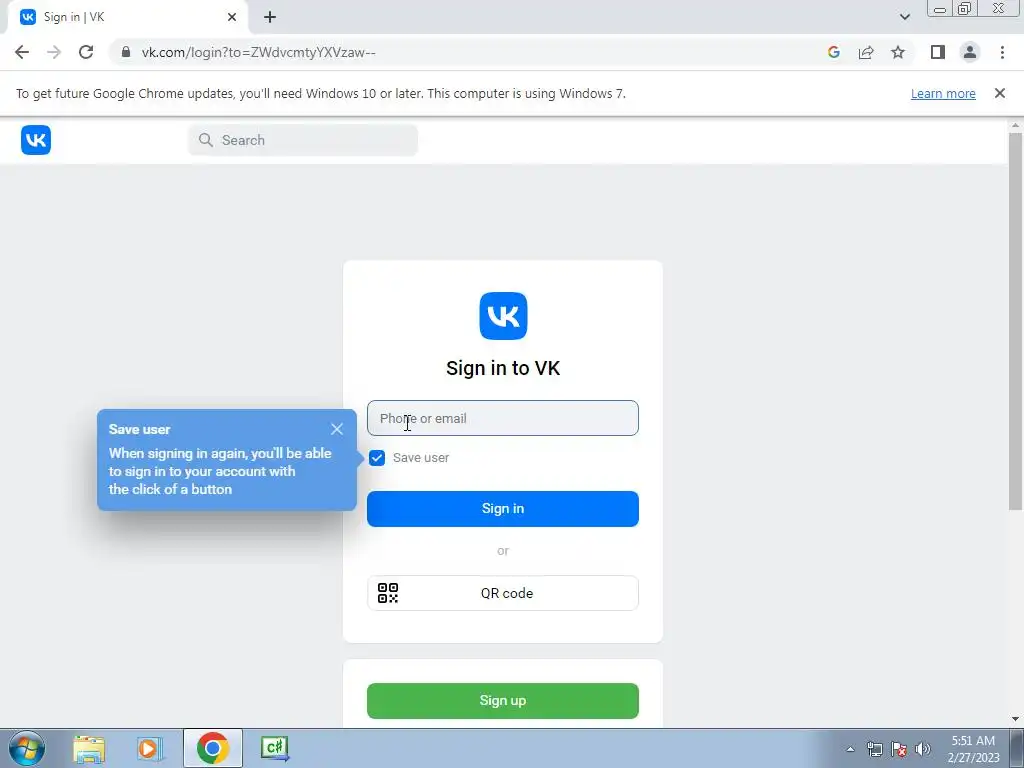The image size is (1024, 768).
Task: Open the media player taskbar icon
Action: pyautogui.click(x=150, y=748)
